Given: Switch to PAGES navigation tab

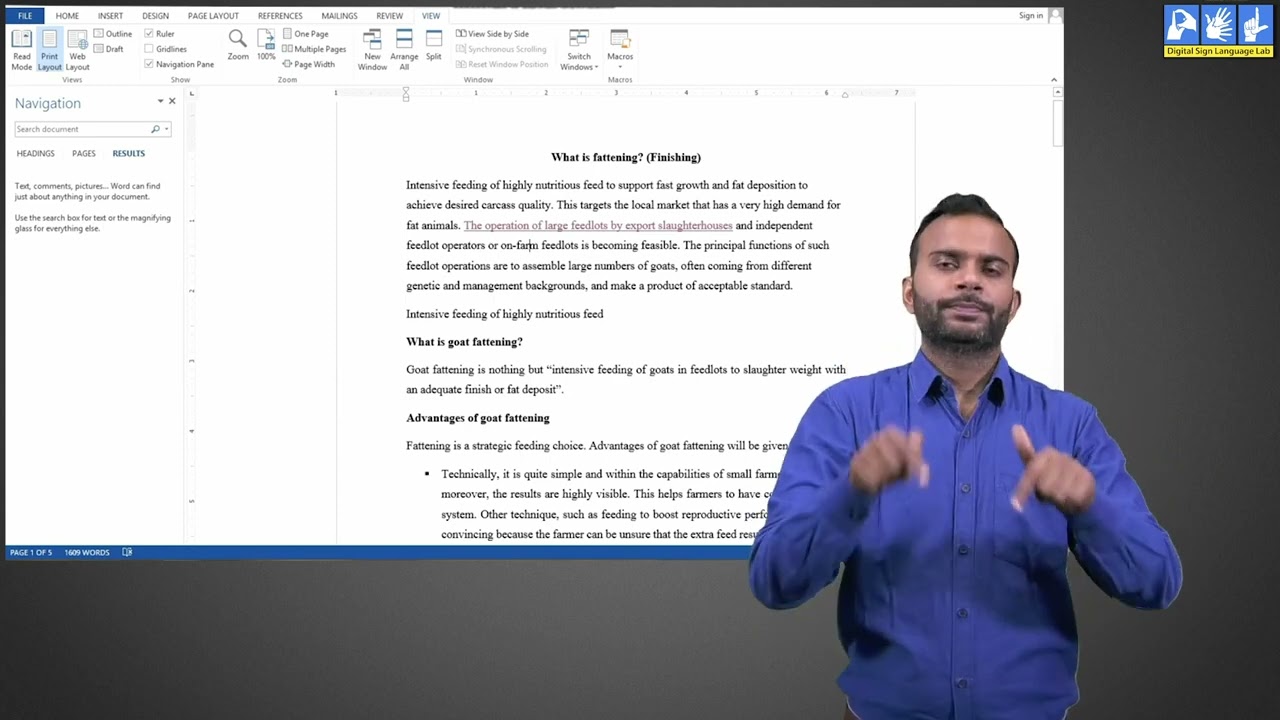Looking at the screenshot, I should click(84, 154).
